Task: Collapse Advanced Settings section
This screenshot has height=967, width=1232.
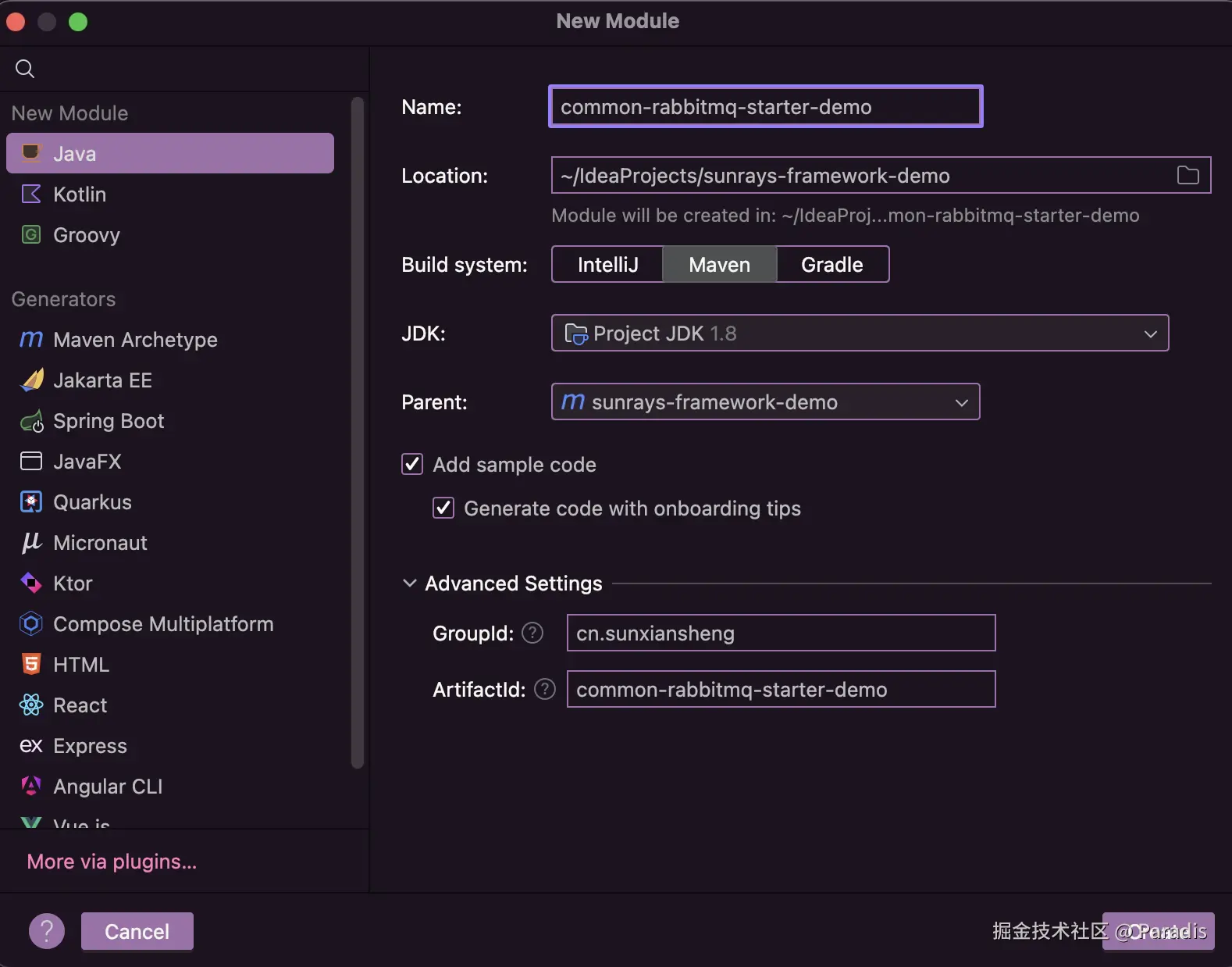Action: pos(409,583)
